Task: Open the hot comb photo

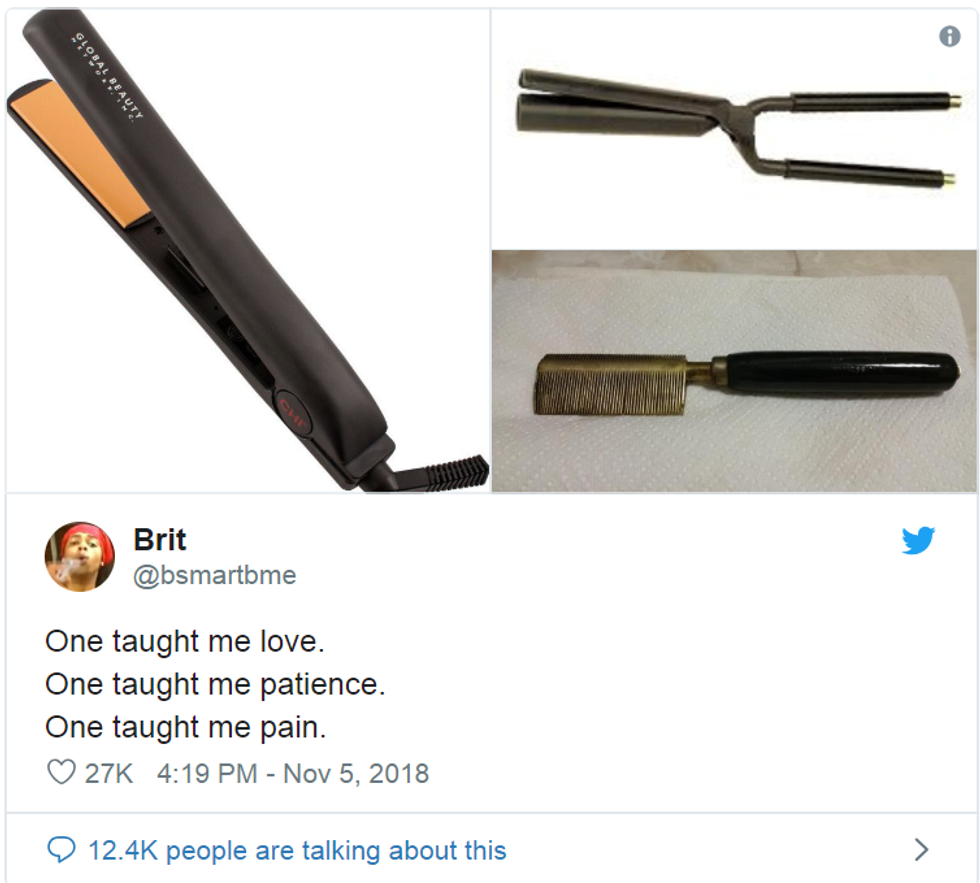Action: (x=734, y=371)
